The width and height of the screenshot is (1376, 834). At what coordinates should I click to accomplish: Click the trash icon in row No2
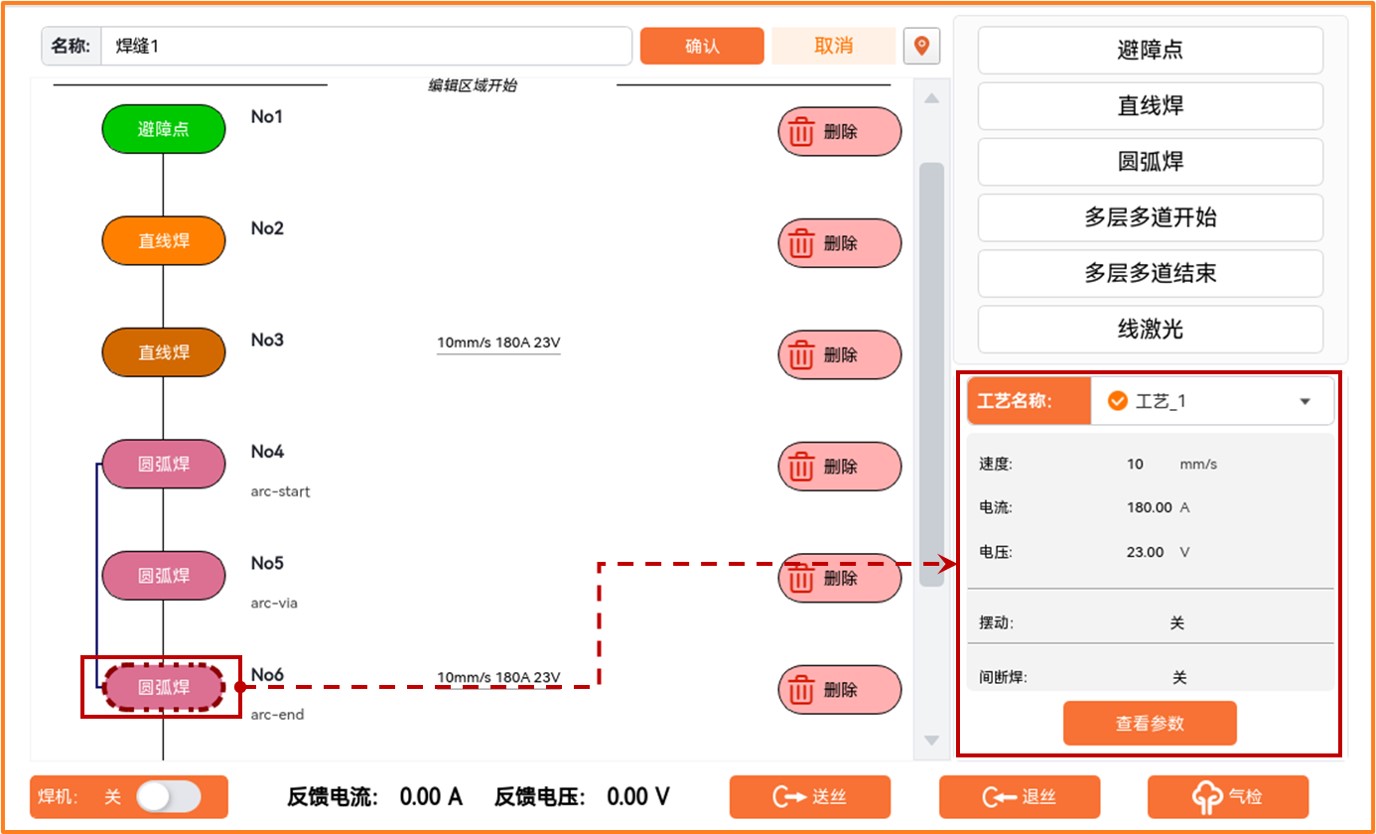tap(801, 244)
